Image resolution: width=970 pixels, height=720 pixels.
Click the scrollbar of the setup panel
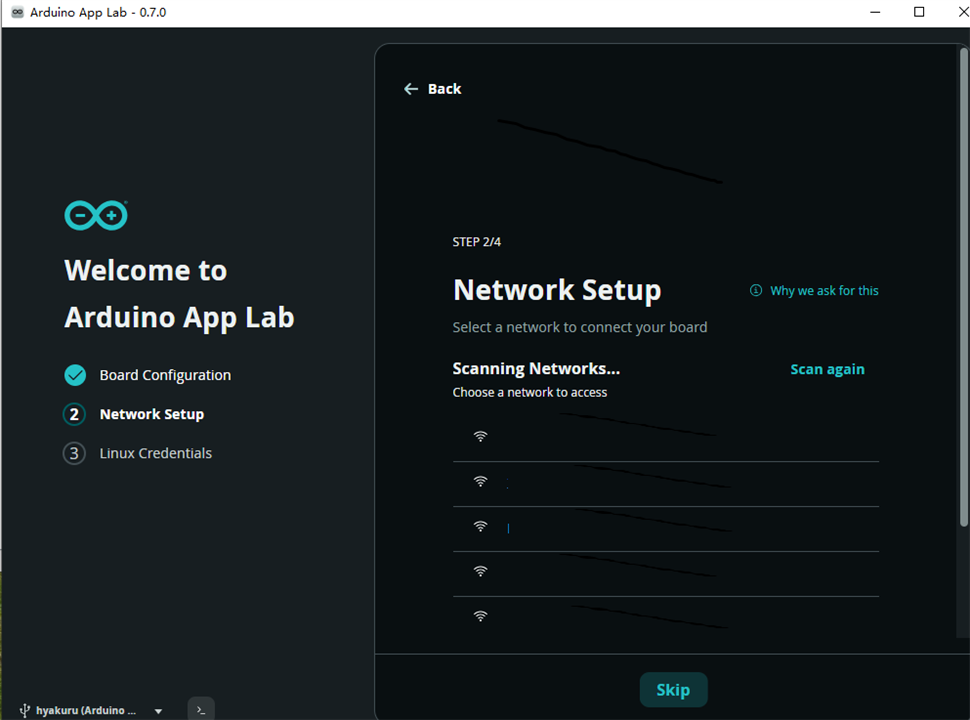pyautogui.click(x=963, y=288)
